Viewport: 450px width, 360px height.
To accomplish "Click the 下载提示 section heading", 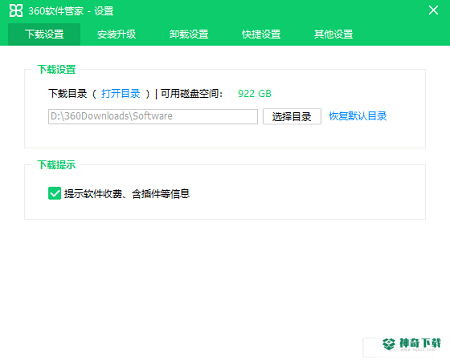I will [56, 165].
